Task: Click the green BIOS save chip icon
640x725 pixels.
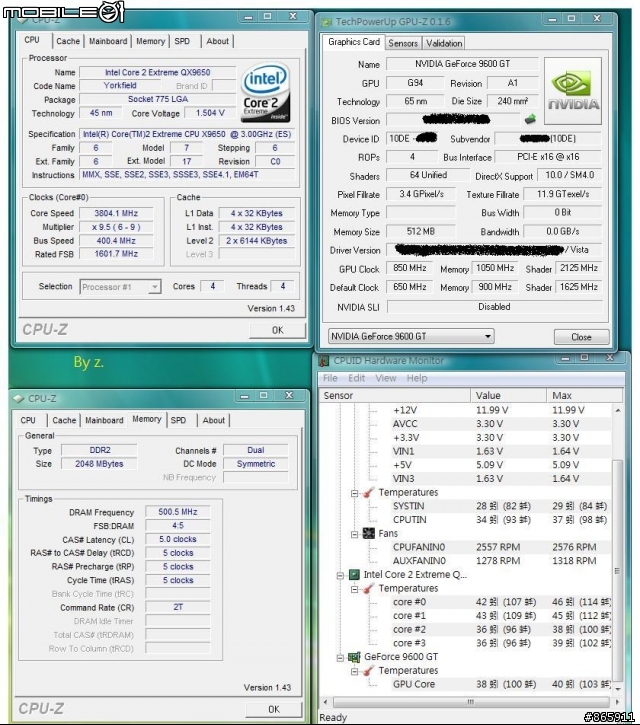Action: (x=530, y=119)
